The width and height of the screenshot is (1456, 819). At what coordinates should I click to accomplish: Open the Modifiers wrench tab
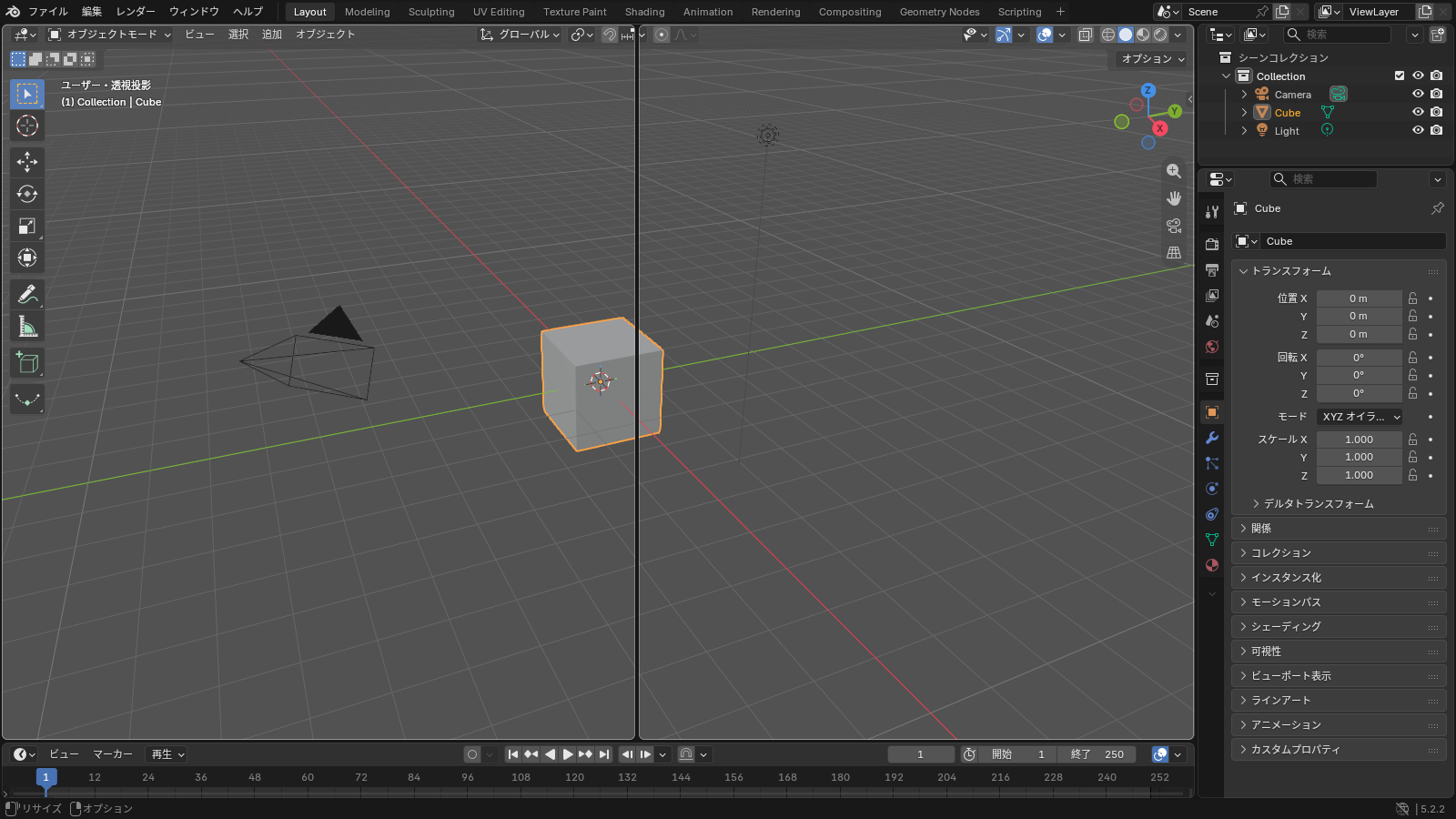(x=1212, y=438)
